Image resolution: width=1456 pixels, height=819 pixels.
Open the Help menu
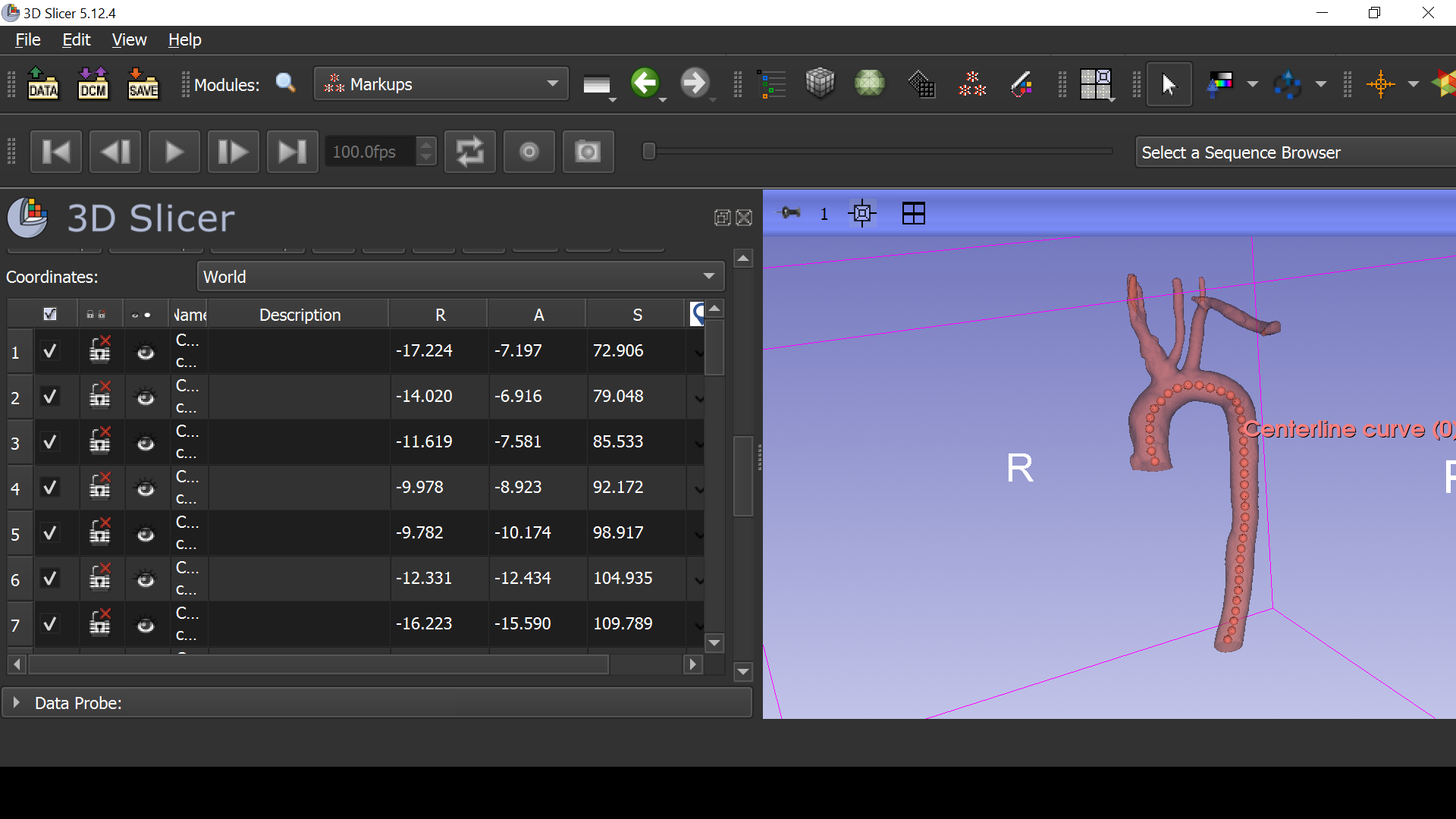pos(184,40)
